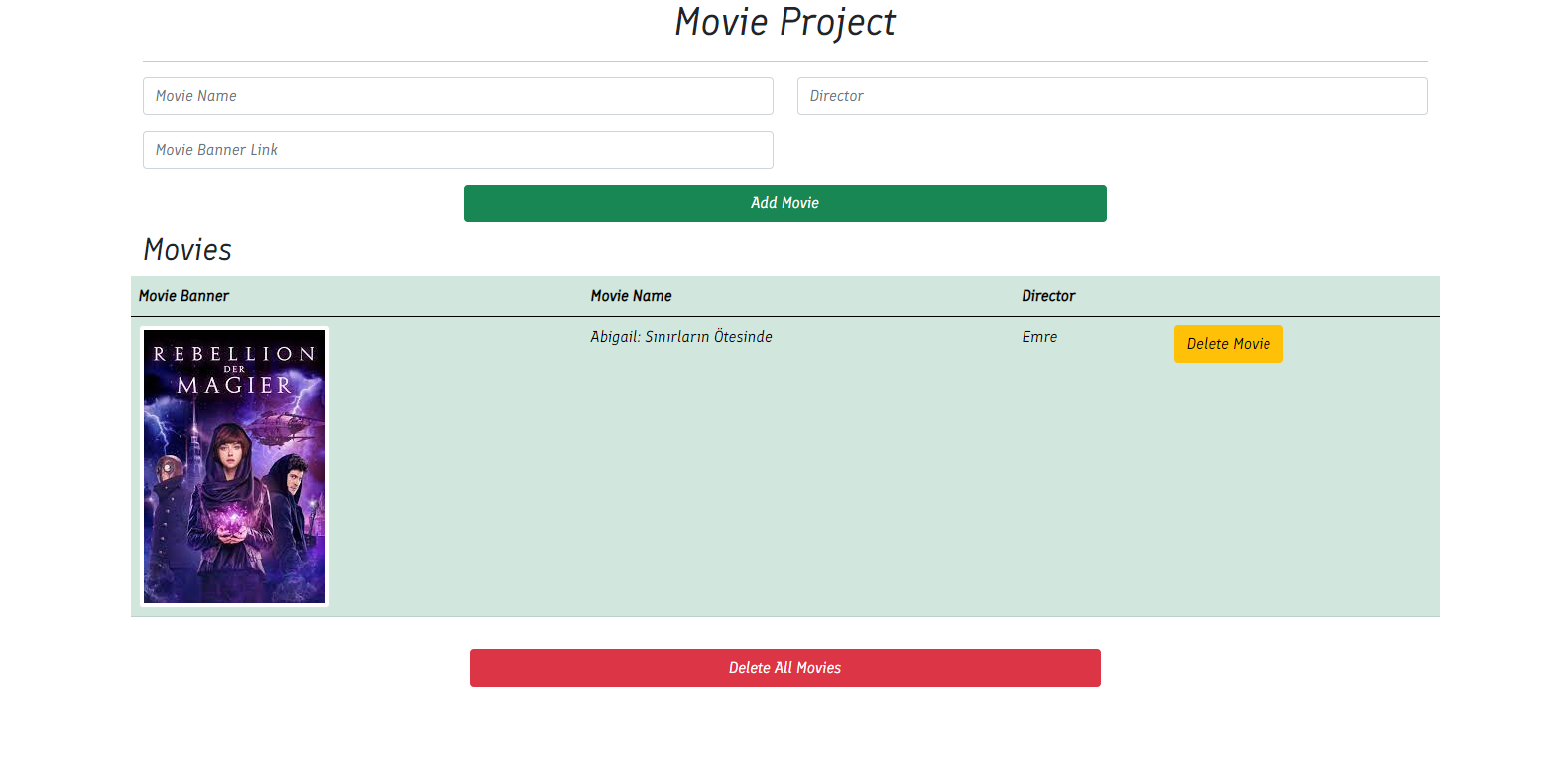This screenshot has height=758, width=1568.
Task: Click the green Add Movie button
Action: (x=784, y=203)
